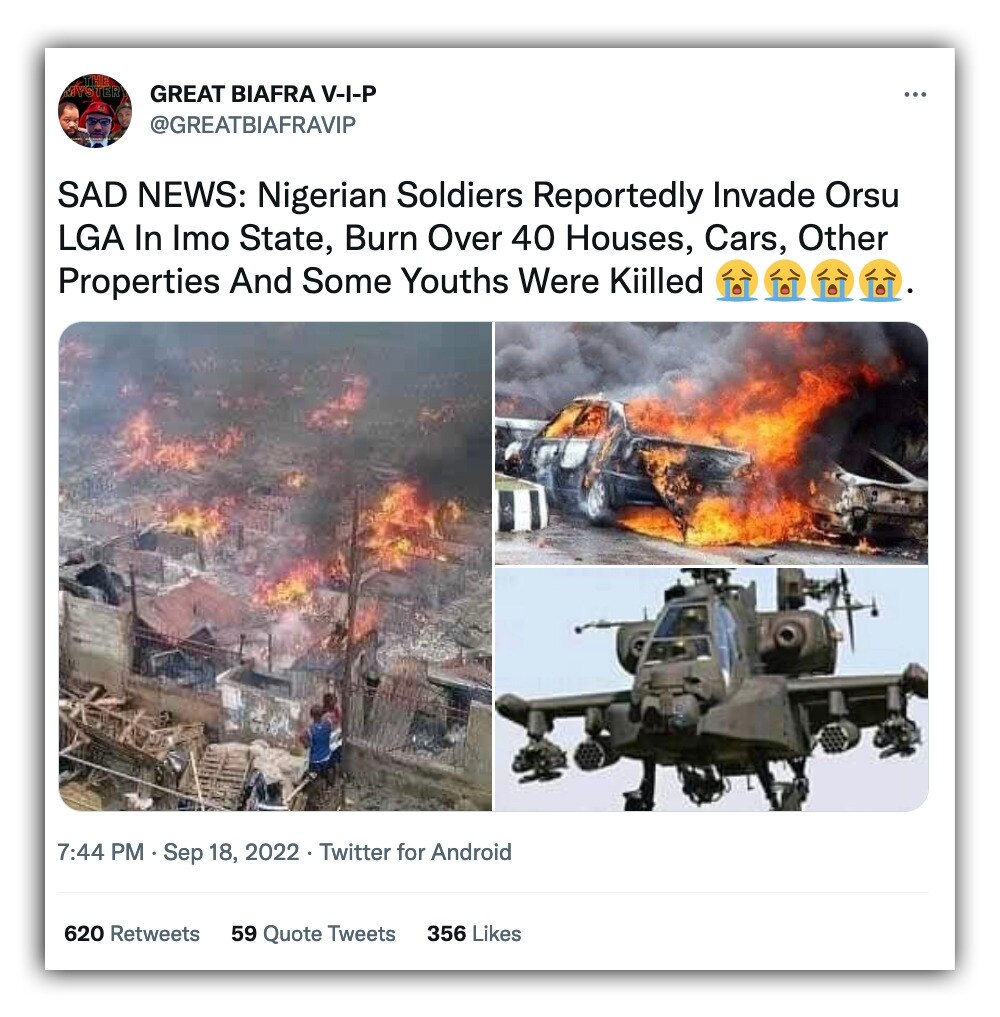The height and width of the screenshot is (1017, 1000).
Task: Click the third crying emoji in tweet
Action: coord(832,281)
